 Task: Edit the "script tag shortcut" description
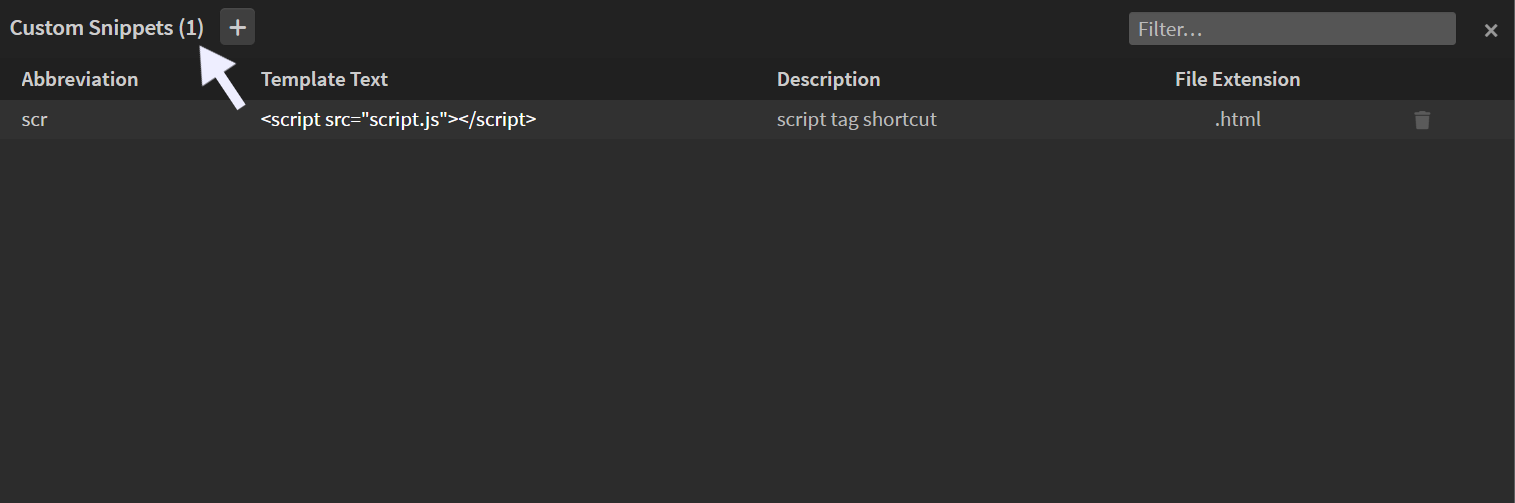pyautogui.click(x=856, y=120)
